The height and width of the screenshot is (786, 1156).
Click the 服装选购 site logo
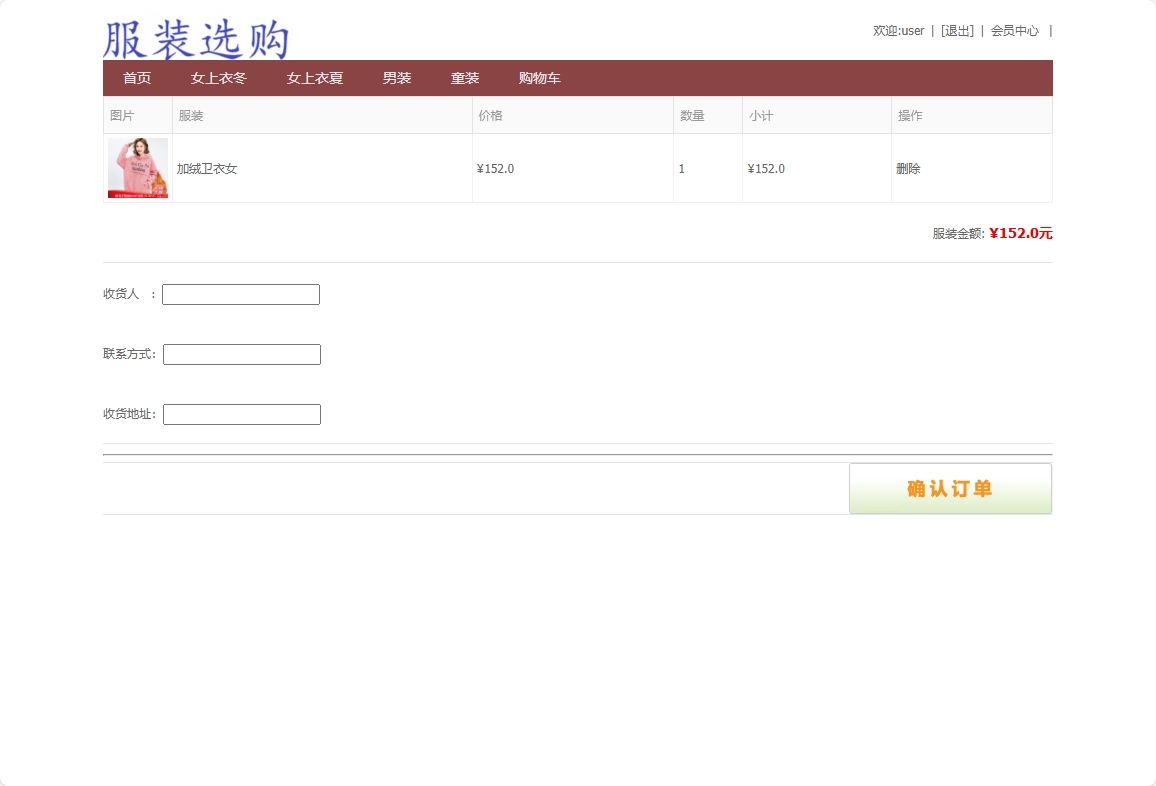194,38
